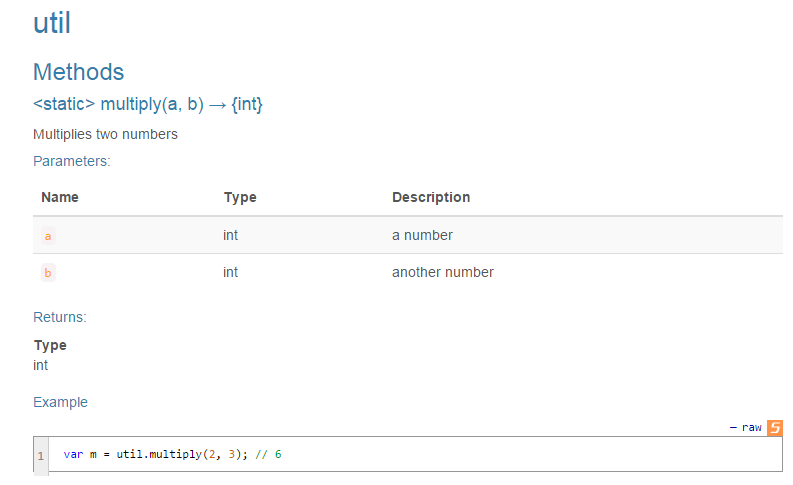Click 'Multiplies two numbers' description text
Screen dimensions: 793x485
pyautogui.click(x=105, y=134)
